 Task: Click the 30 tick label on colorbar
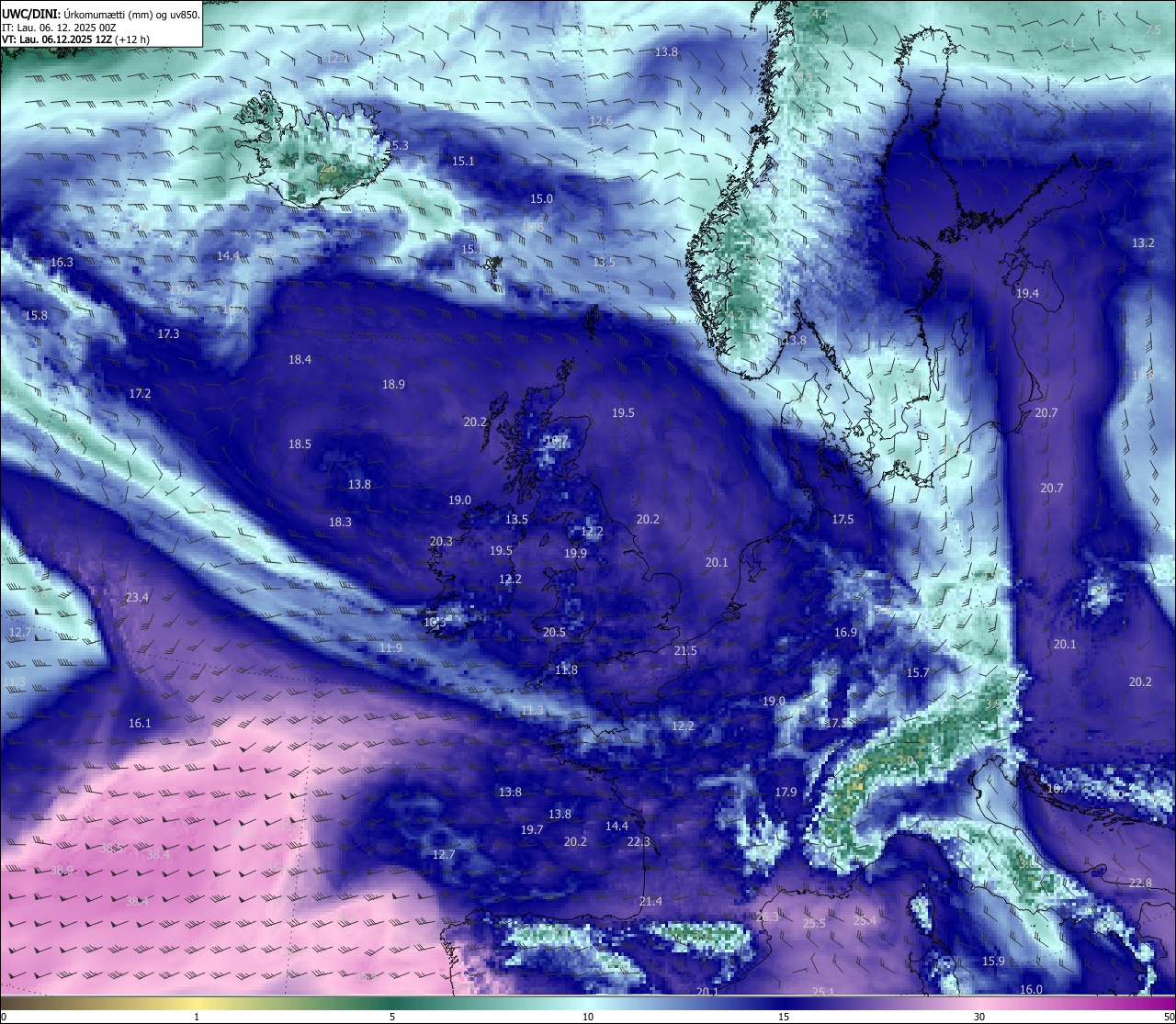click(979, 1017)
